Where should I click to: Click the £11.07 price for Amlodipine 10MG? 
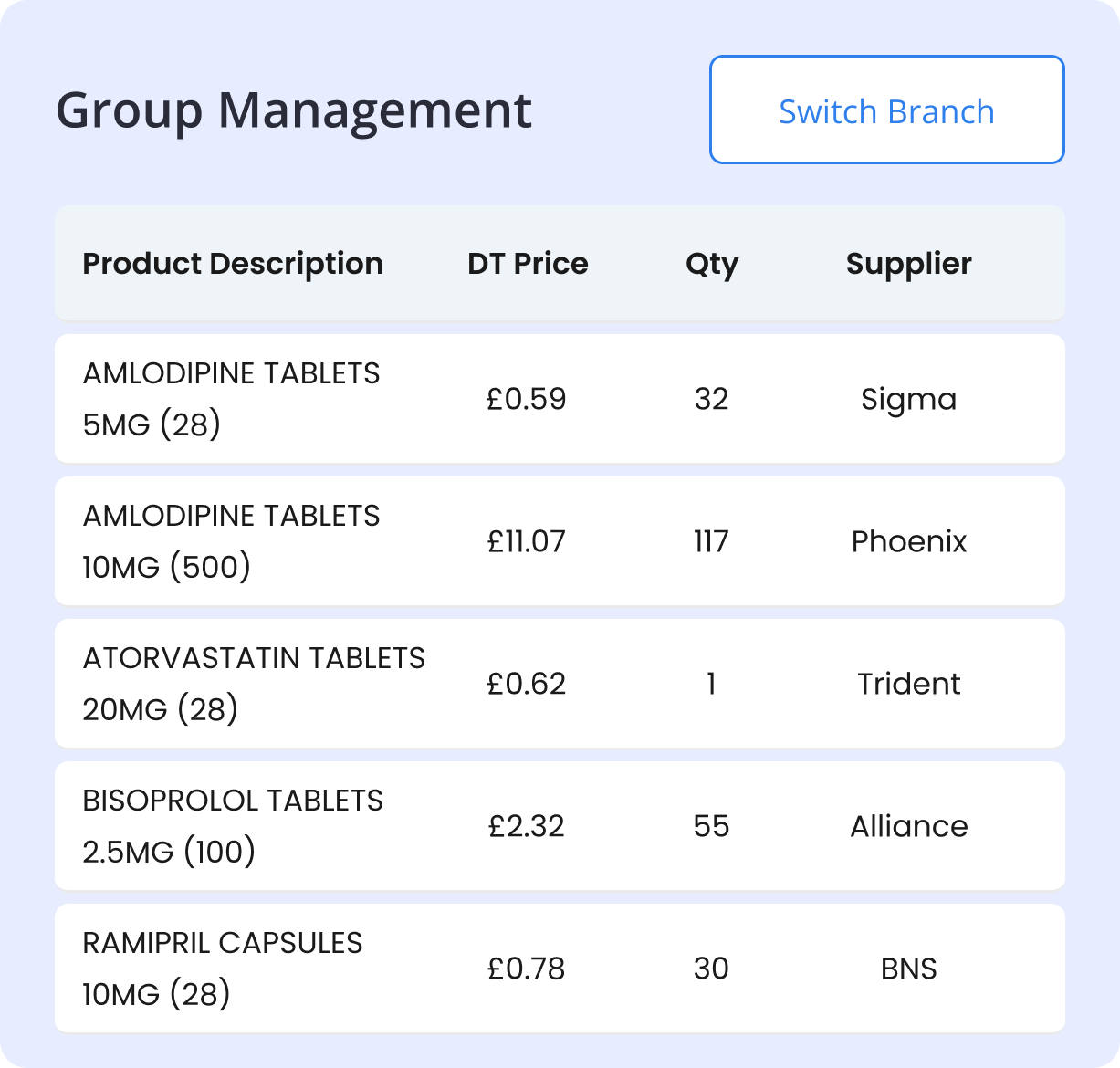(x=526, y=540)
